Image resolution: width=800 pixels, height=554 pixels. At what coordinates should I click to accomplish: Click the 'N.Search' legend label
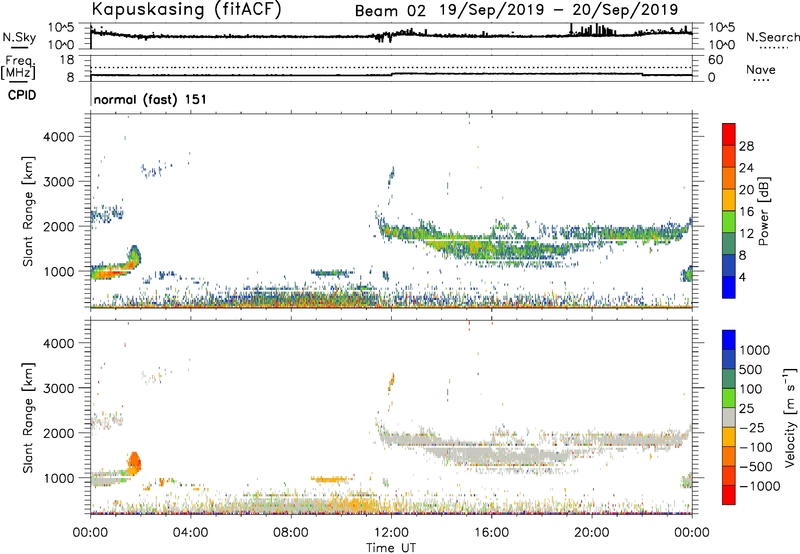coord(773,37)
